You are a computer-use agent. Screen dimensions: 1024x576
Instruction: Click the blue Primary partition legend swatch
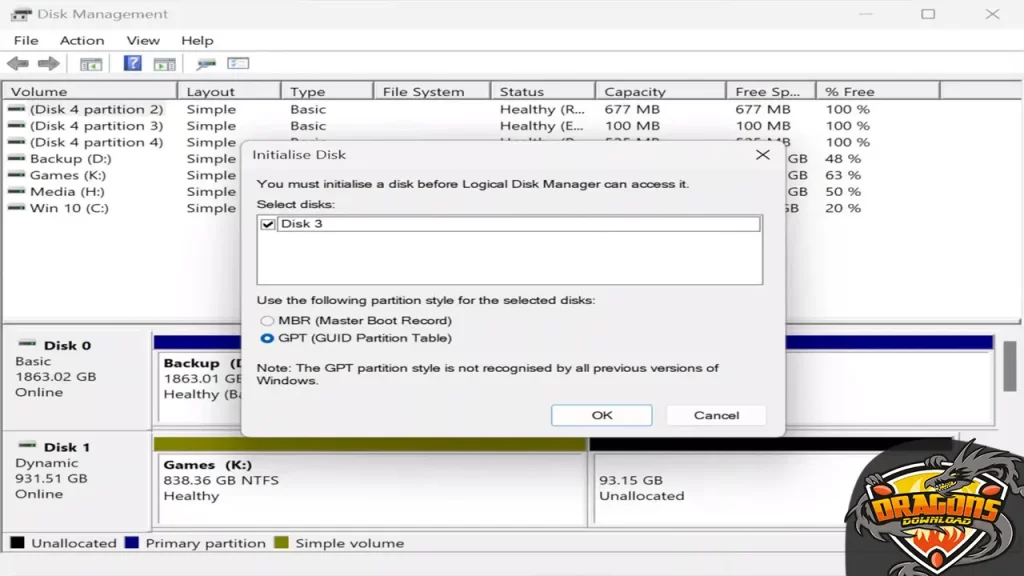132,543
